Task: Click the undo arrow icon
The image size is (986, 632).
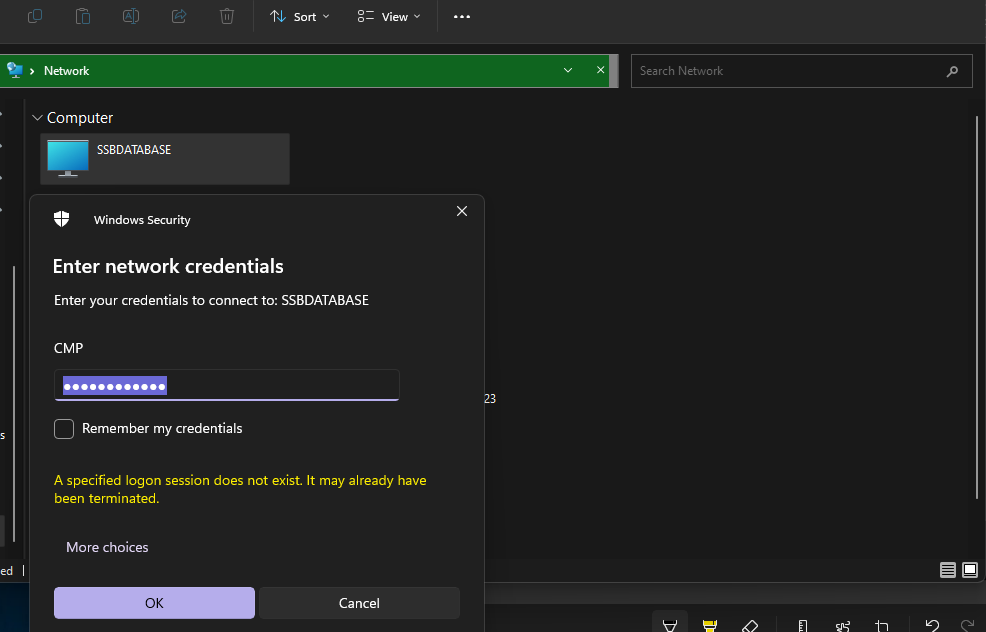Action: [x=932, y=626]
